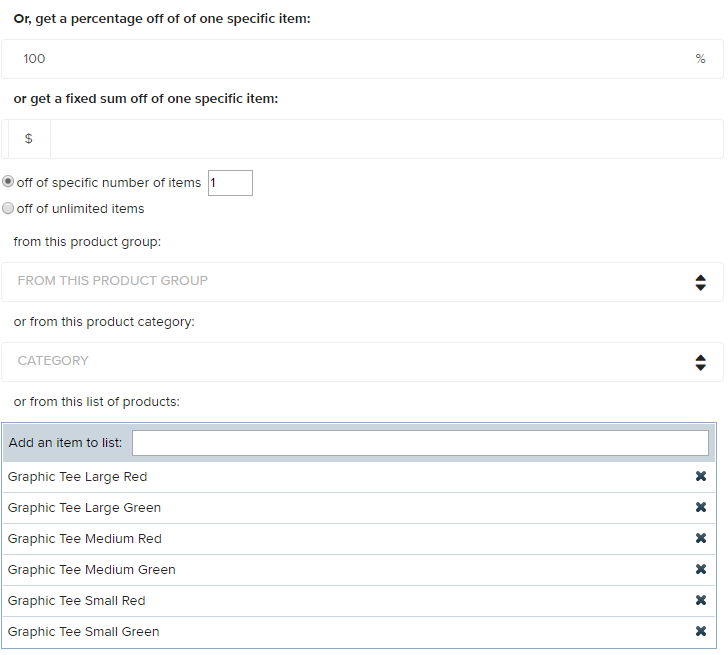Image resolution: width=728 pixels, height=655 pixels.
Task: Click the category dropdown arrows
Action: click(701, 363)
